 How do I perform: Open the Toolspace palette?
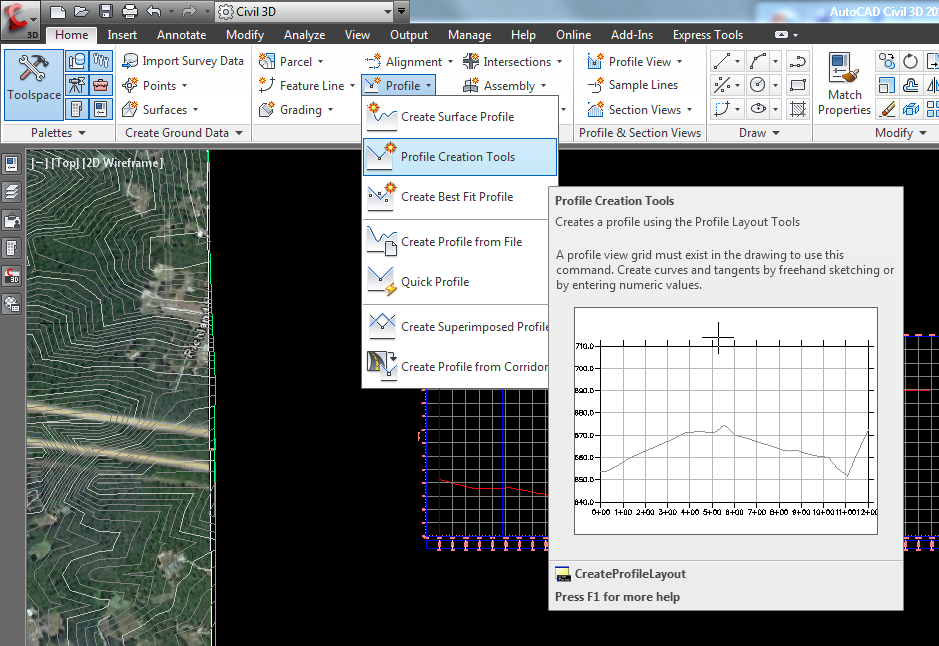click(33, 85)
